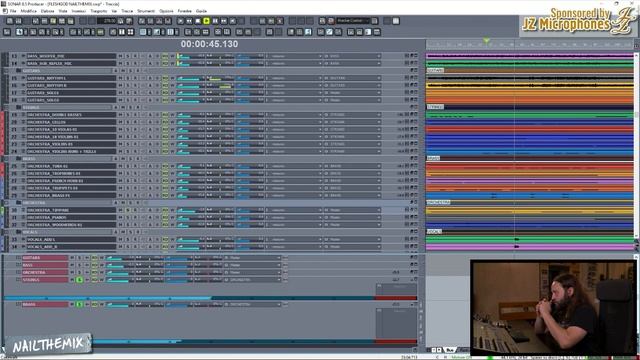Toggle automation write W on track 33
Image resolution: width=640 pixels, height=360 pixels.
(x=172, y=240)
